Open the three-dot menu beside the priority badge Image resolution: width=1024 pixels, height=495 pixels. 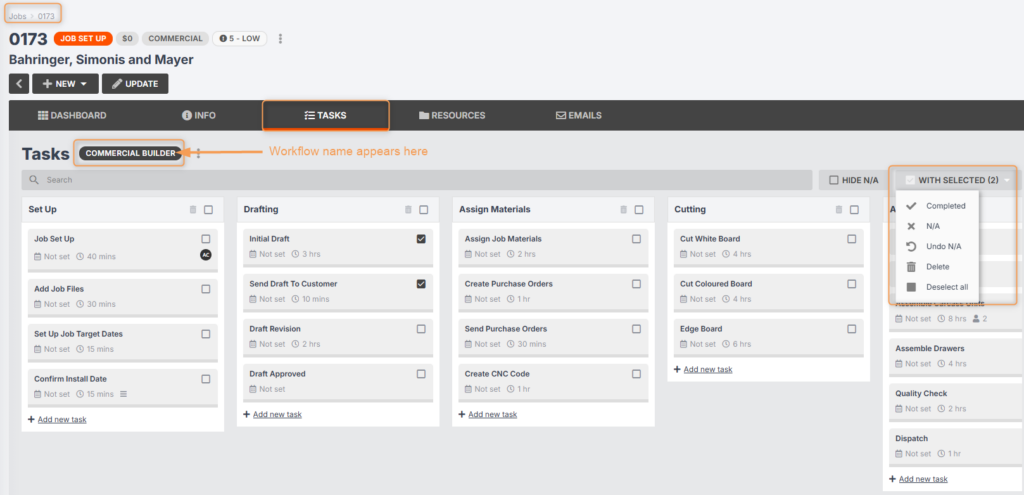pos(280,39)
